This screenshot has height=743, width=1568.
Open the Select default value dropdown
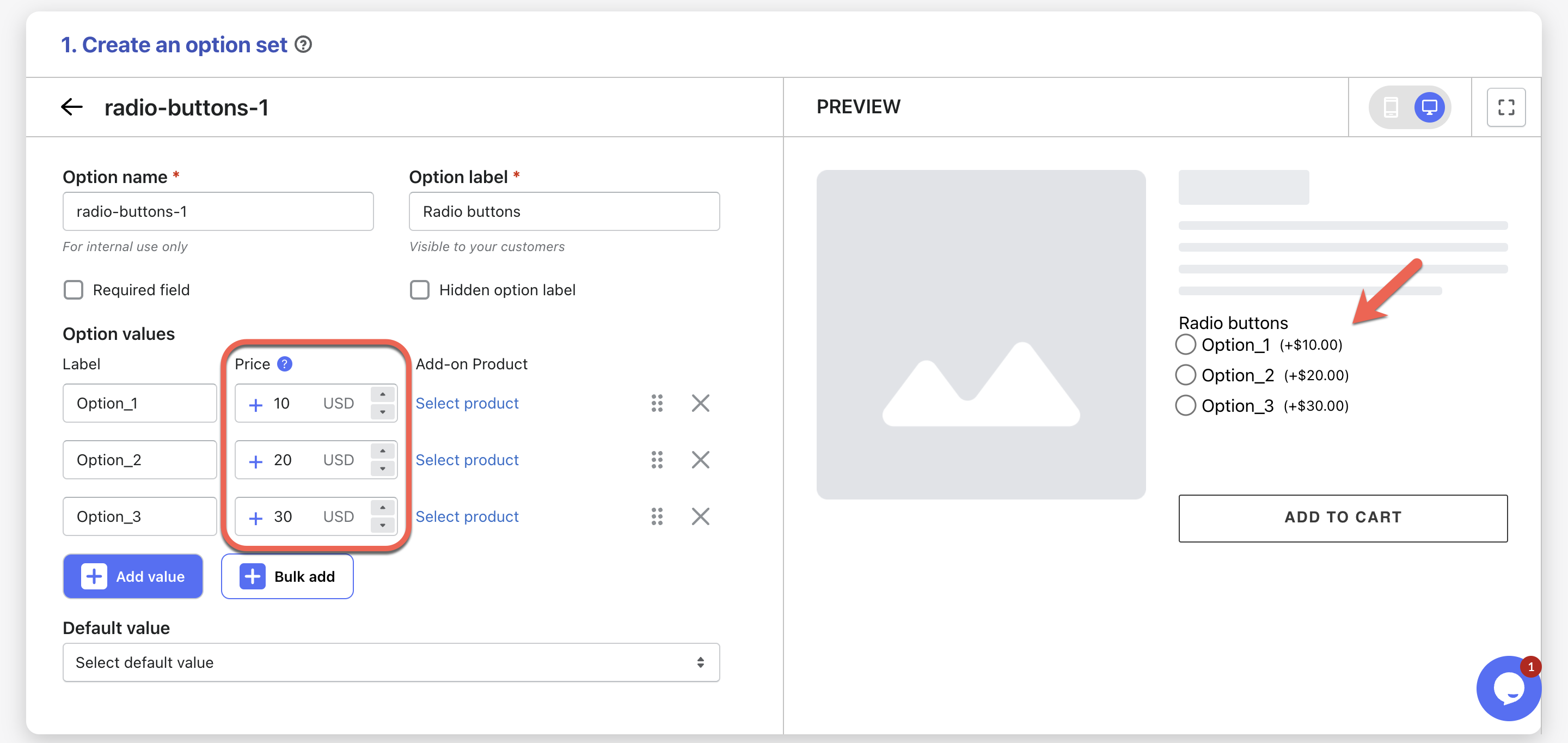pyautogui.click(x=391, y=662)
